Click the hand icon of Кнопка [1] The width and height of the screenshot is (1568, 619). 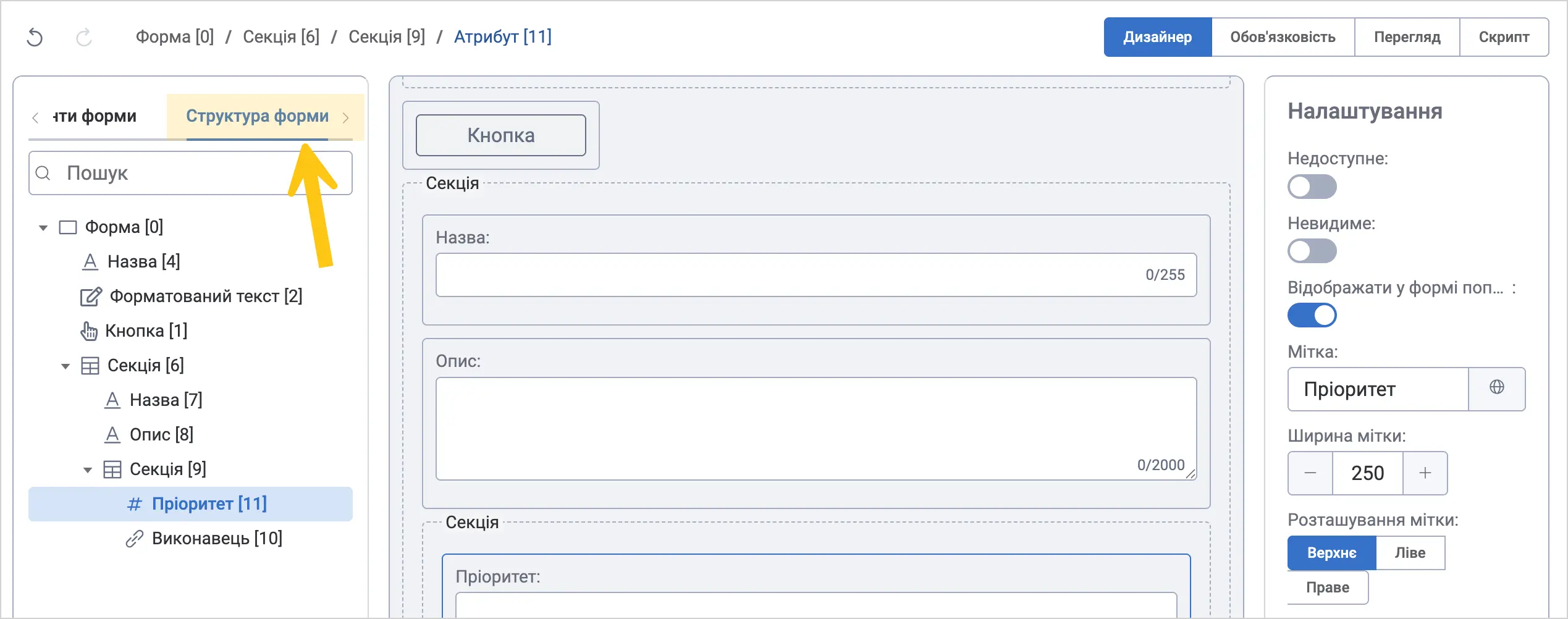pos(89,331)
